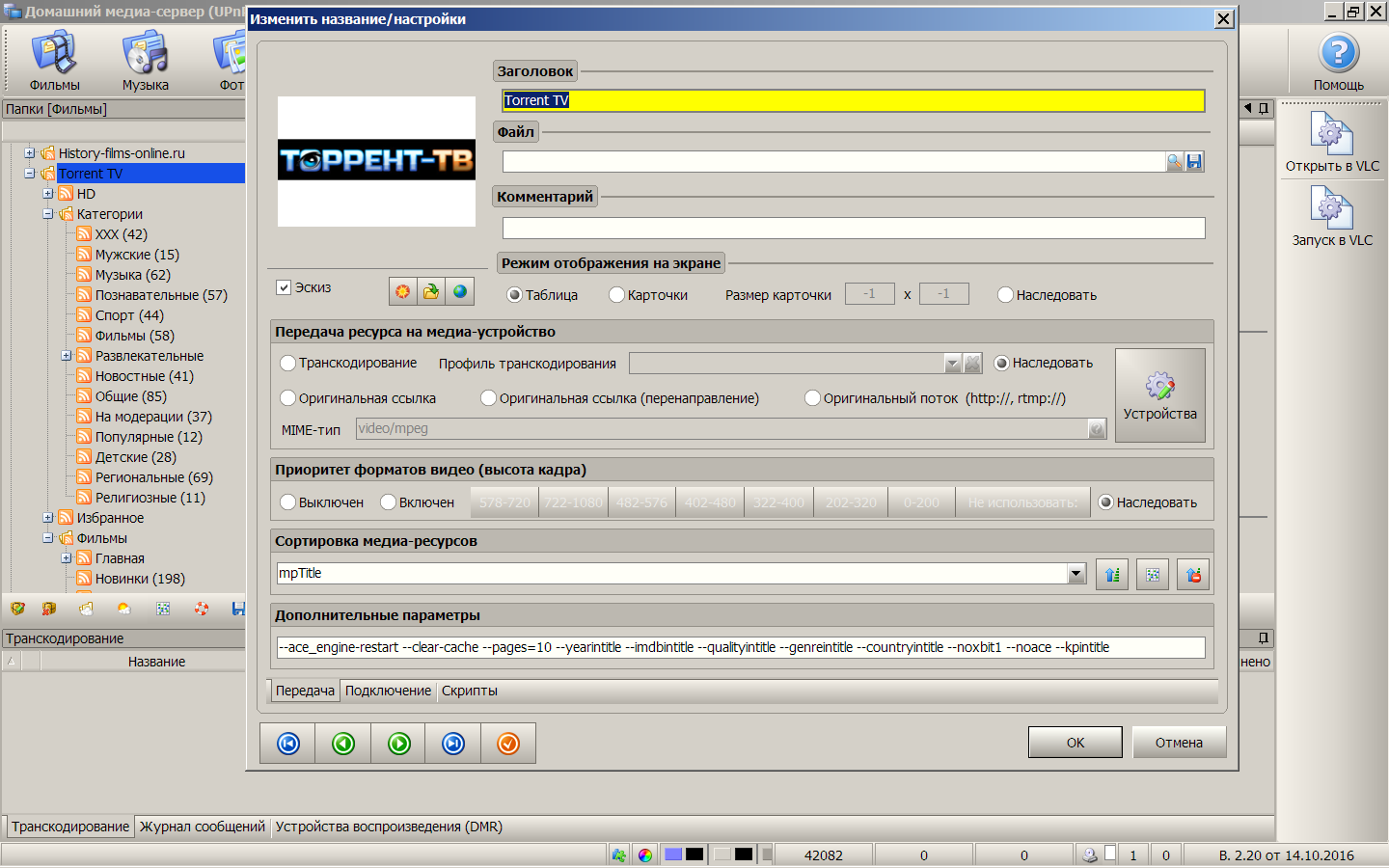Click the orange checkmark apply icon
The width and height of the screenshot is (1389, 868).
click(508, 744)
